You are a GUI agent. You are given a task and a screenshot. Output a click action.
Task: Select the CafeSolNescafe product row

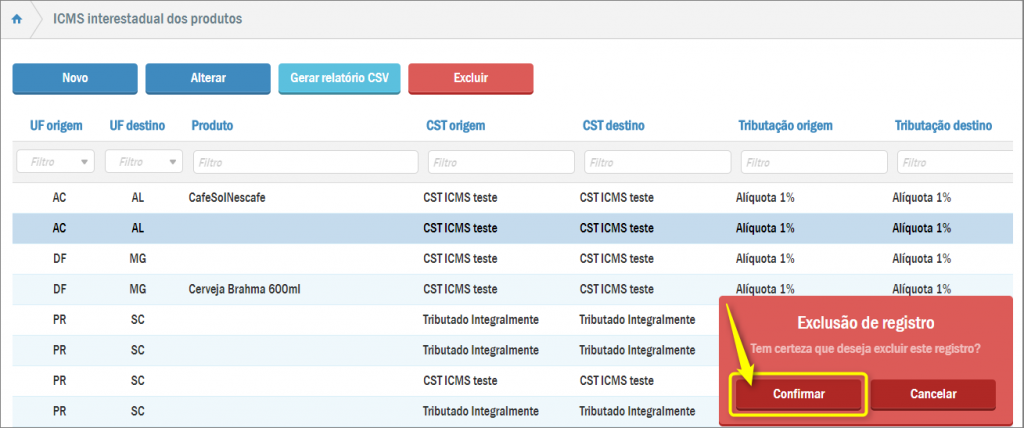tap(225, 198)
